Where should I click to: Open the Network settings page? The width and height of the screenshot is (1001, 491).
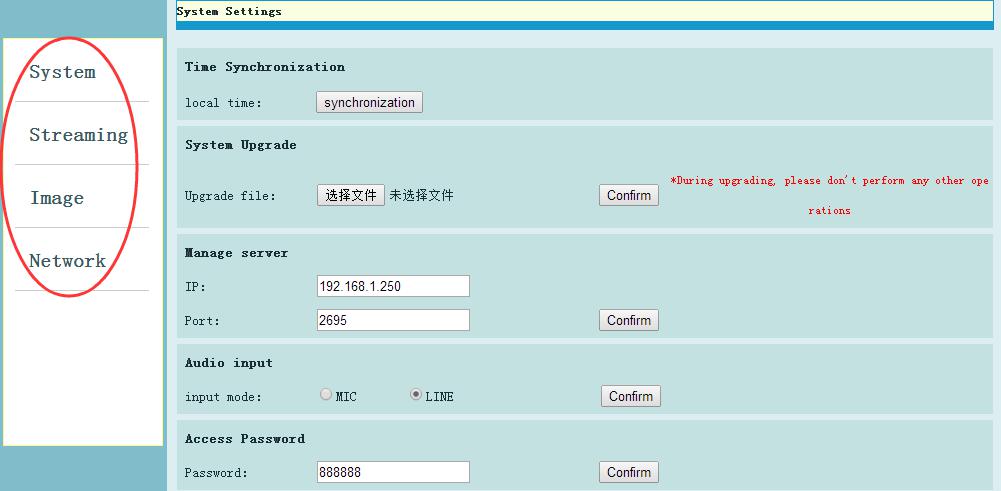click(67, 261)
